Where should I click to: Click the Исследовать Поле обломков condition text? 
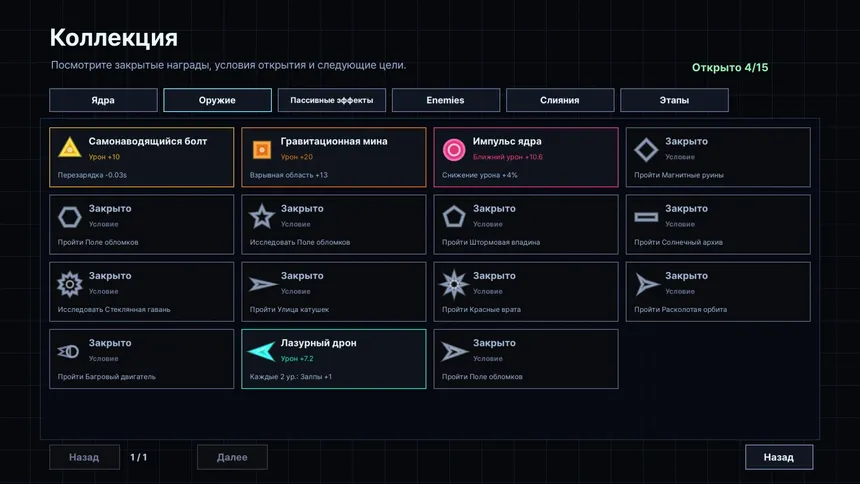click(299, 242)
